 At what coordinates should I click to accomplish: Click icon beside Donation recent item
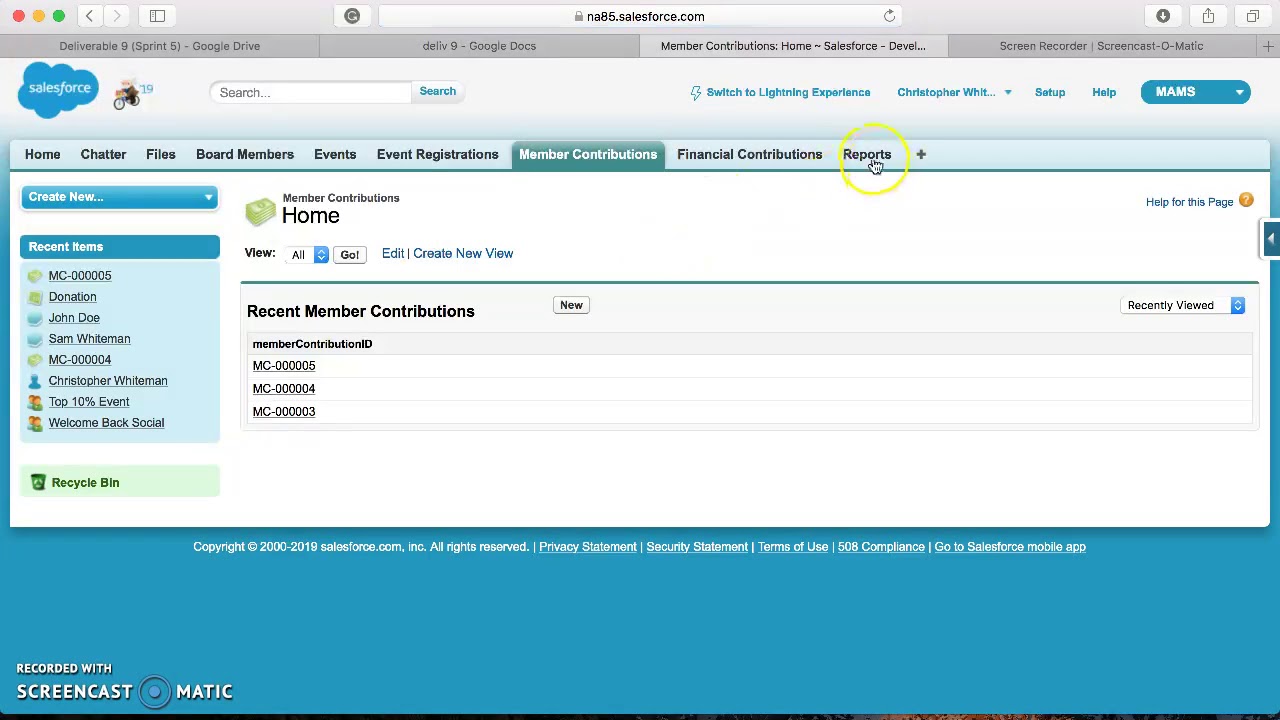(35, 297)
